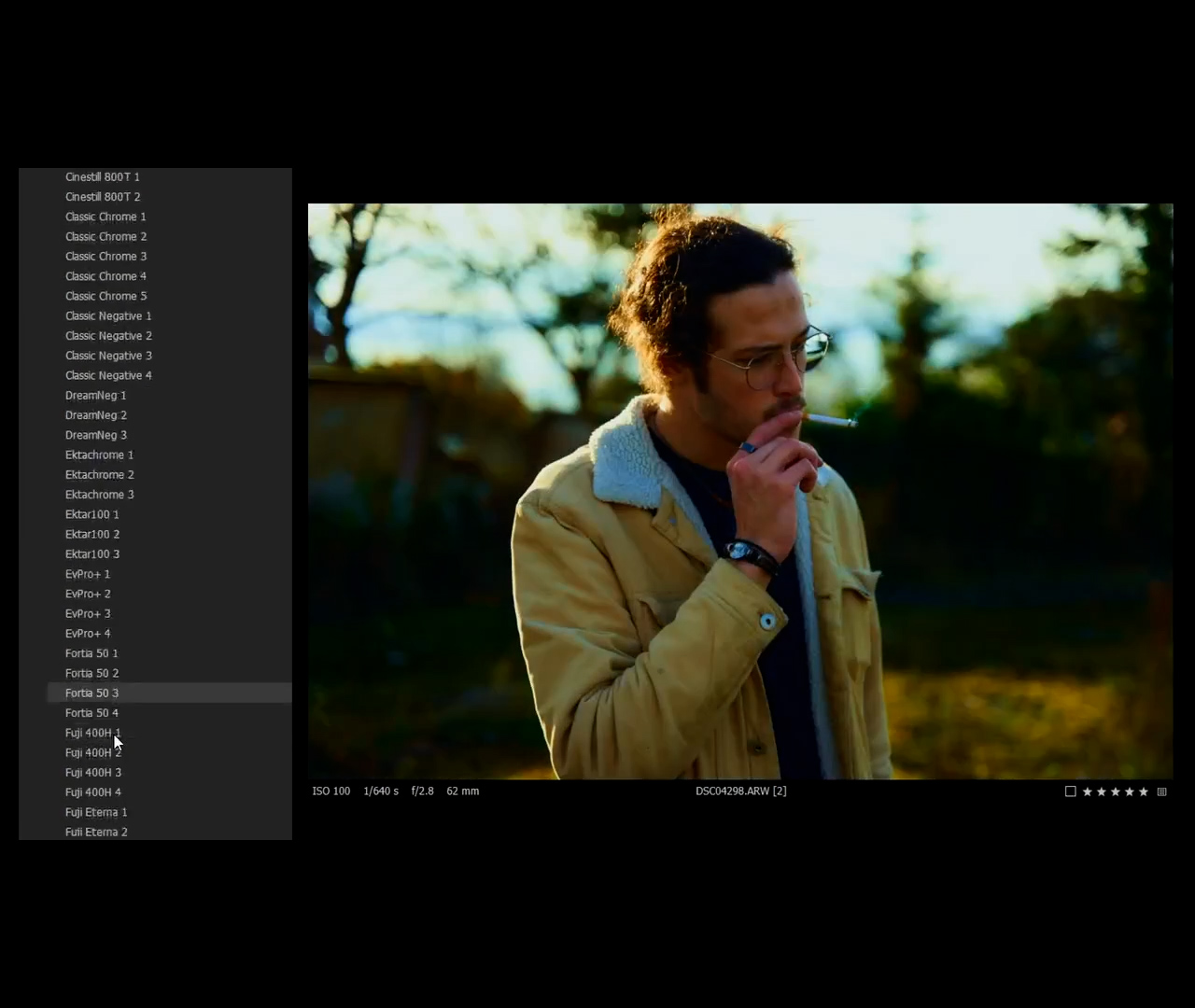
Task: Choose the DreamNeg 1 film simulation
Action: [95, 395]
